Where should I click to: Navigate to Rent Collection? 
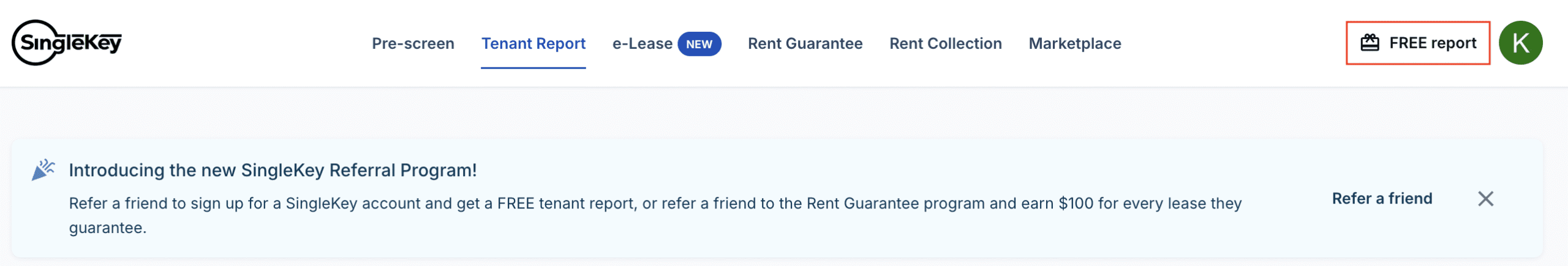[945, 43]
